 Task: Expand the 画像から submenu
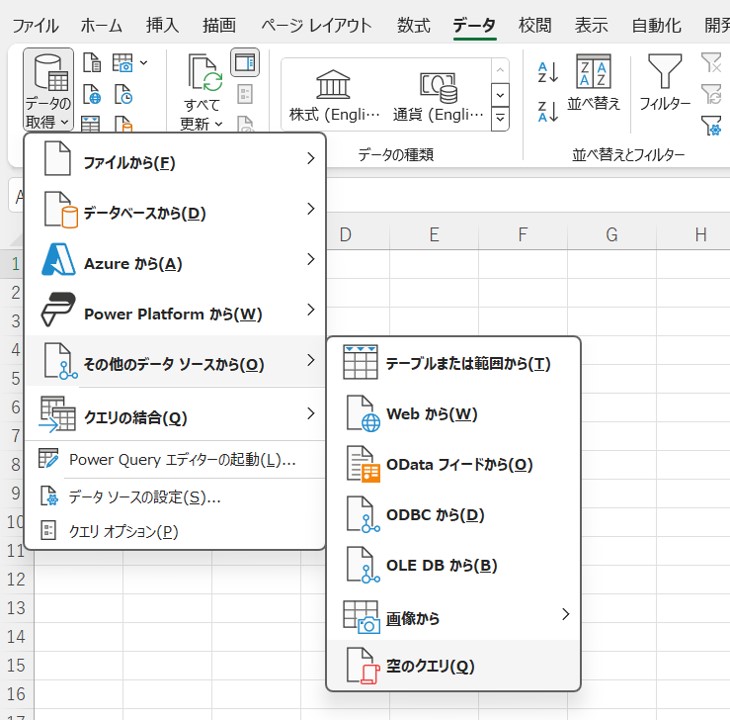454,616
